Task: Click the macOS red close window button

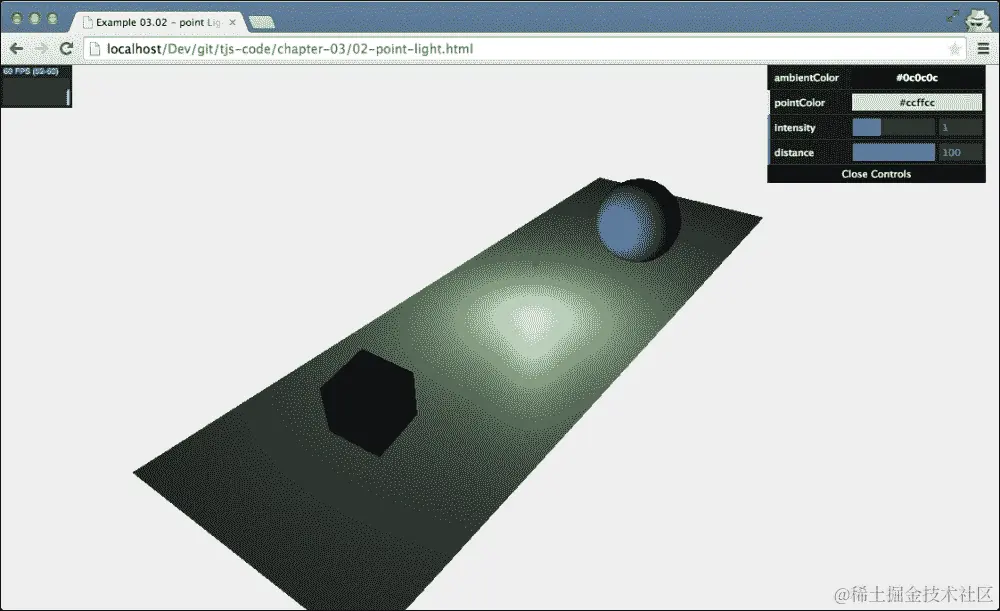Action: click(17, 18)
